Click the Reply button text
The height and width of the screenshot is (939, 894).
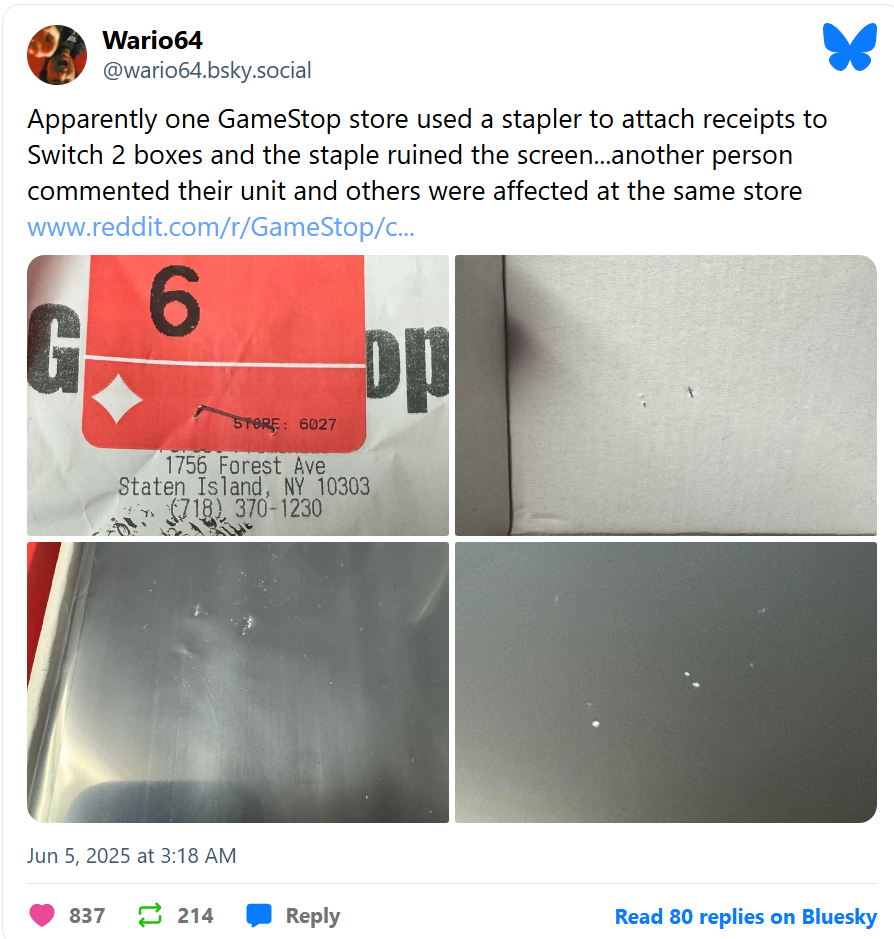313,916
